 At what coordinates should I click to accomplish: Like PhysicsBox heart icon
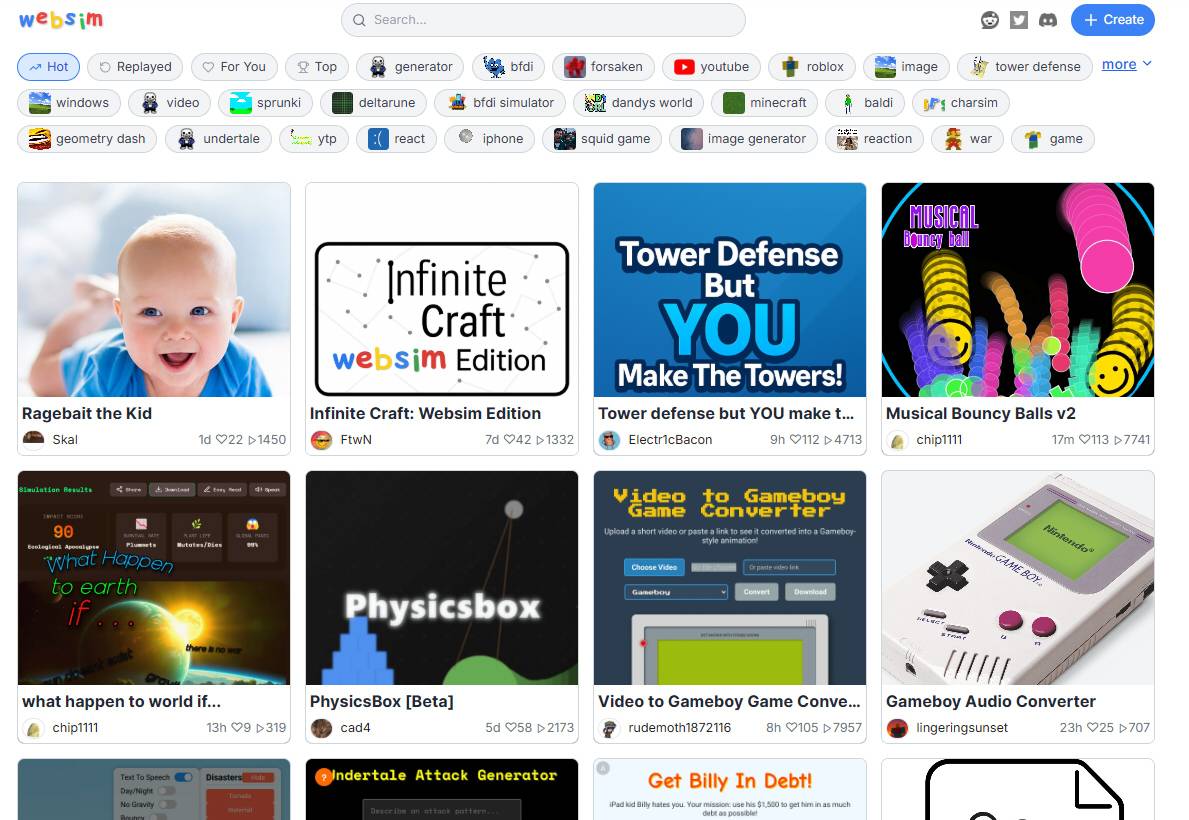[511, 727]
